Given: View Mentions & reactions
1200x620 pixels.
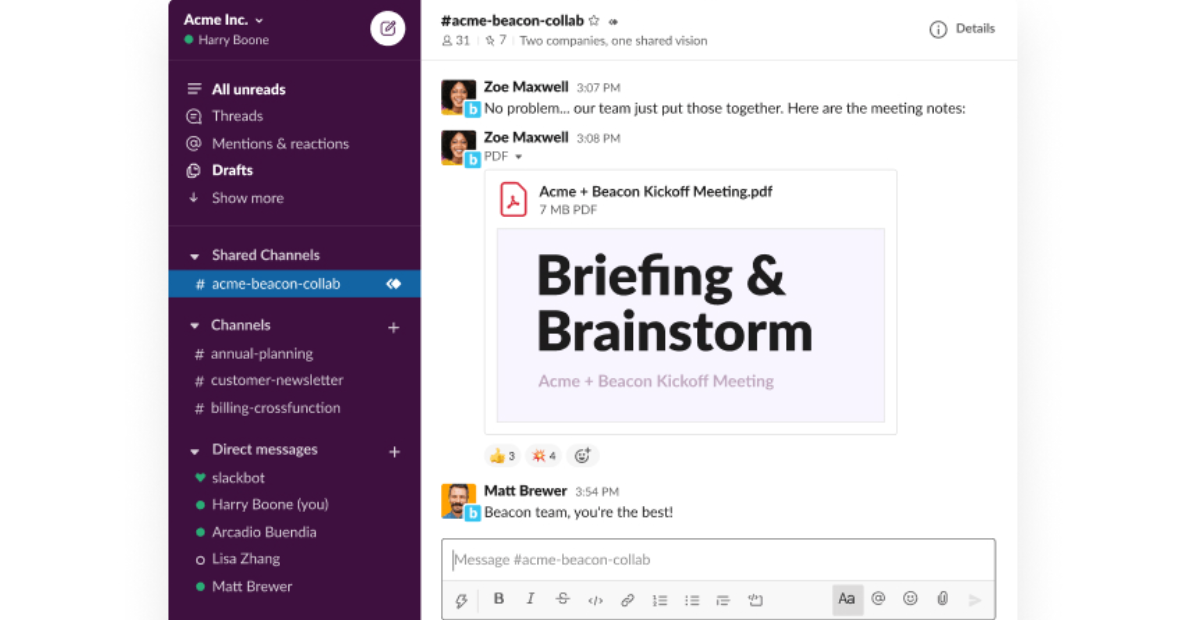Looking at the screenshot, I should point(281,143).
